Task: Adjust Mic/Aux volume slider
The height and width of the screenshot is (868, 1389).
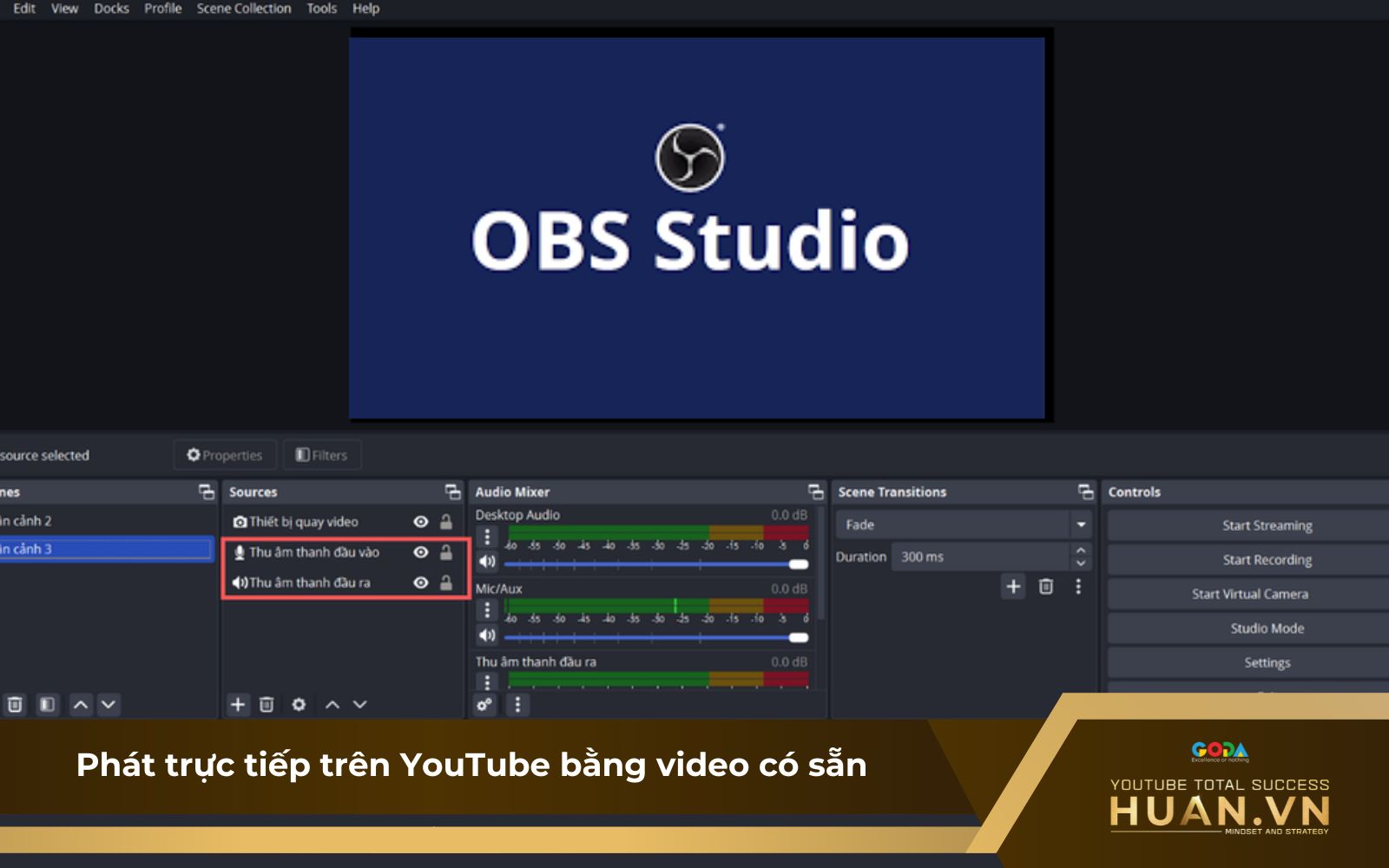Action: pyautogui.click(x=656, y=638)
